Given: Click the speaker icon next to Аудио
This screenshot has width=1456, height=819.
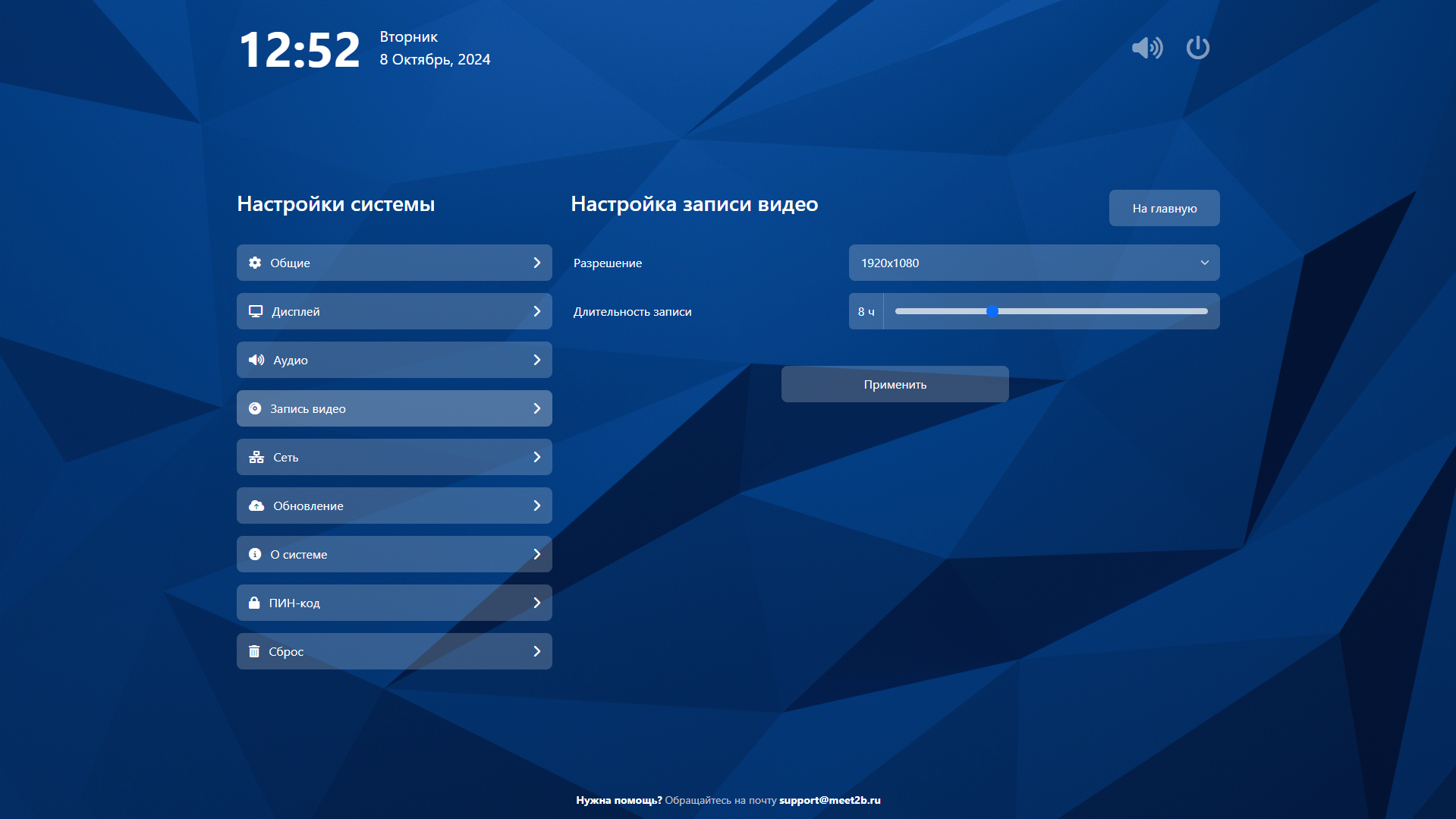Looking at the screenshot, I should pyautogui.click(x=256, y=360).
